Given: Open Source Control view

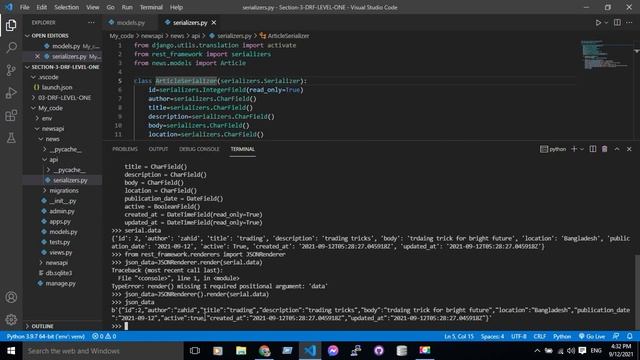Looking at the screenshot, I should point(11,70).
